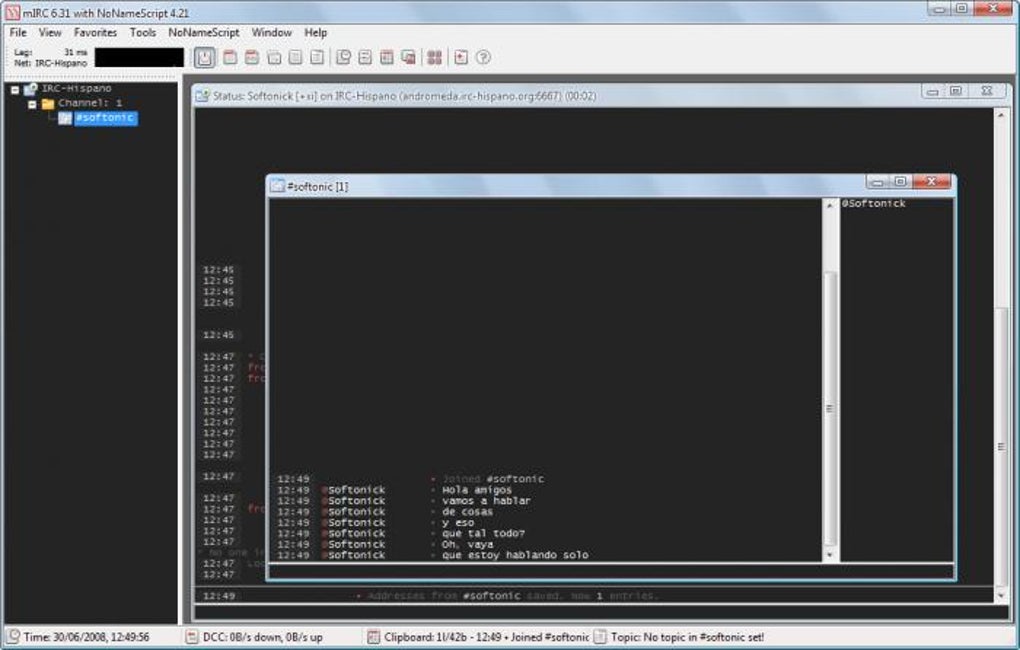Close the #softonic channel window
The height and width of the screenshot is (650, 1020).
click(931, 182)
